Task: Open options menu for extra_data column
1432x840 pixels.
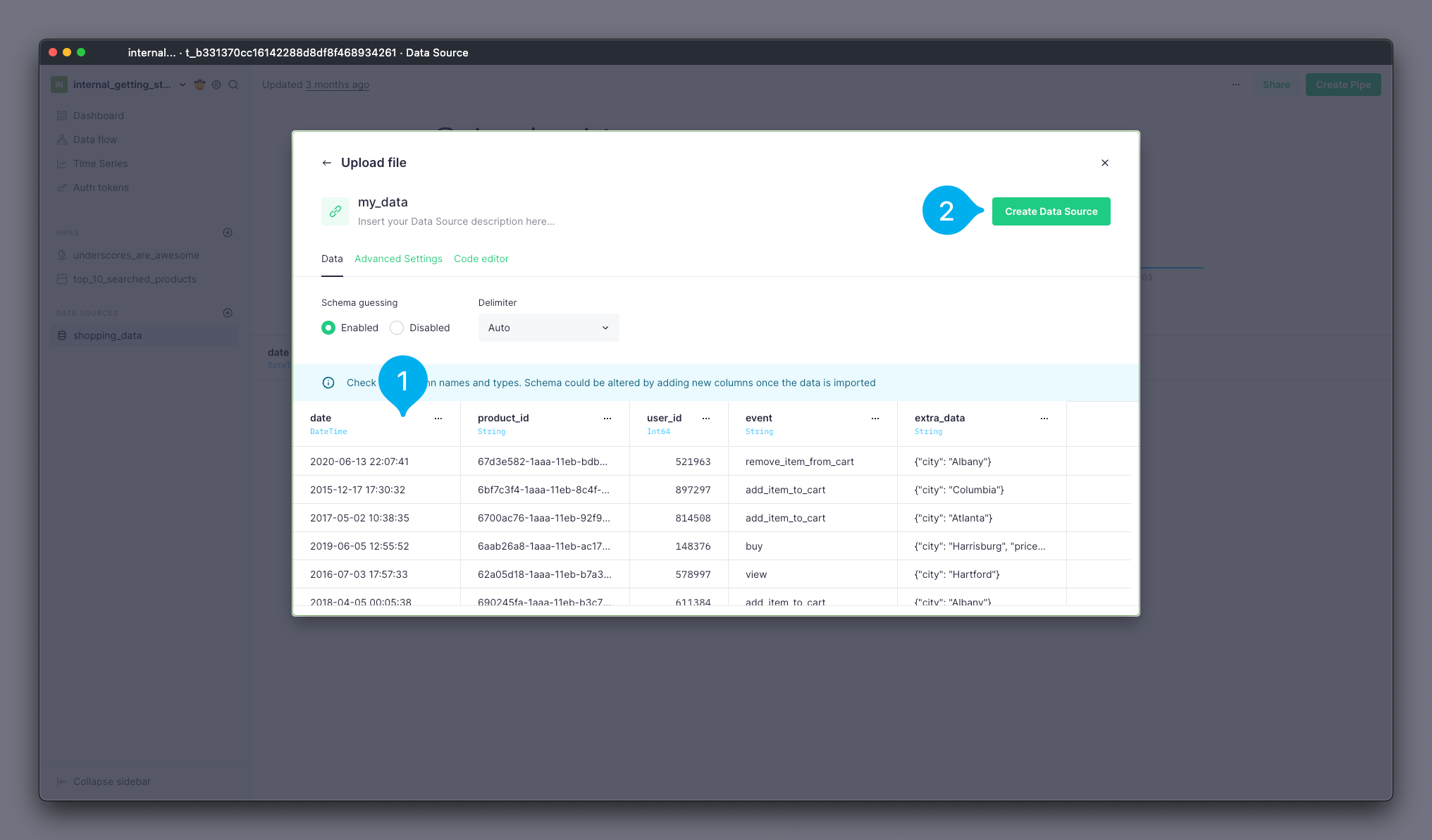Action: point(1044,418)
